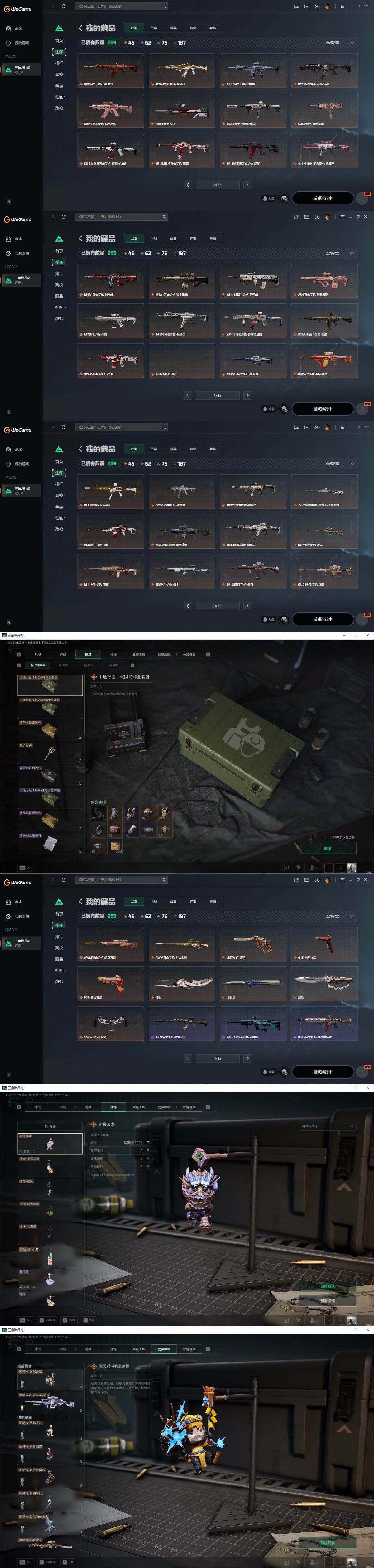This screenshot has width=374, height=1568.
Task: Open the mail envelope icon in the 3/25 window header
Action: point(306,427)
